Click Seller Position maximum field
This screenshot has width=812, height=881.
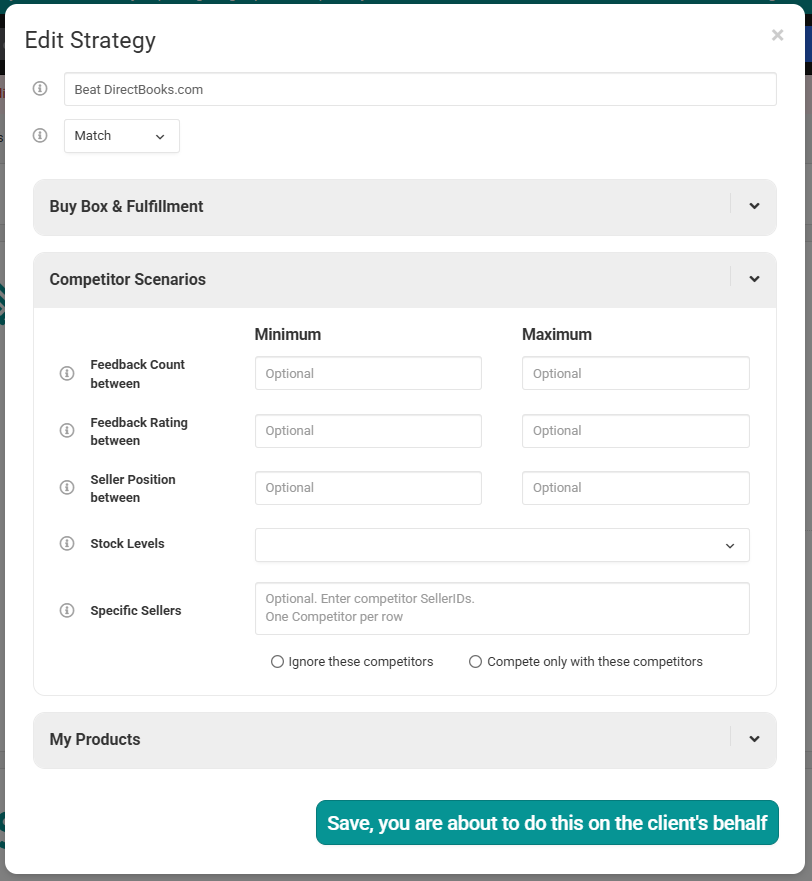tap(636, 488)
